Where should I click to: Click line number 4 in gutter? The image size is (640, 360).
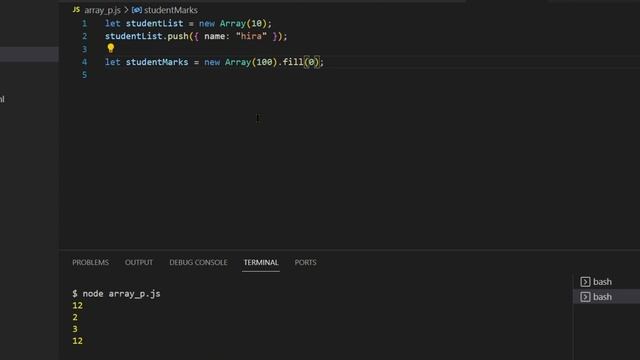click(x=84, y=62)
